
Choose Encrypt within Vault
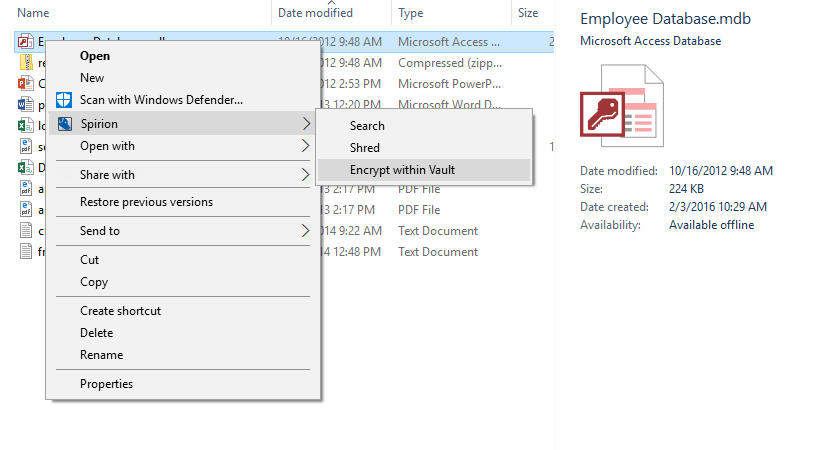click(x=402, y=170)
